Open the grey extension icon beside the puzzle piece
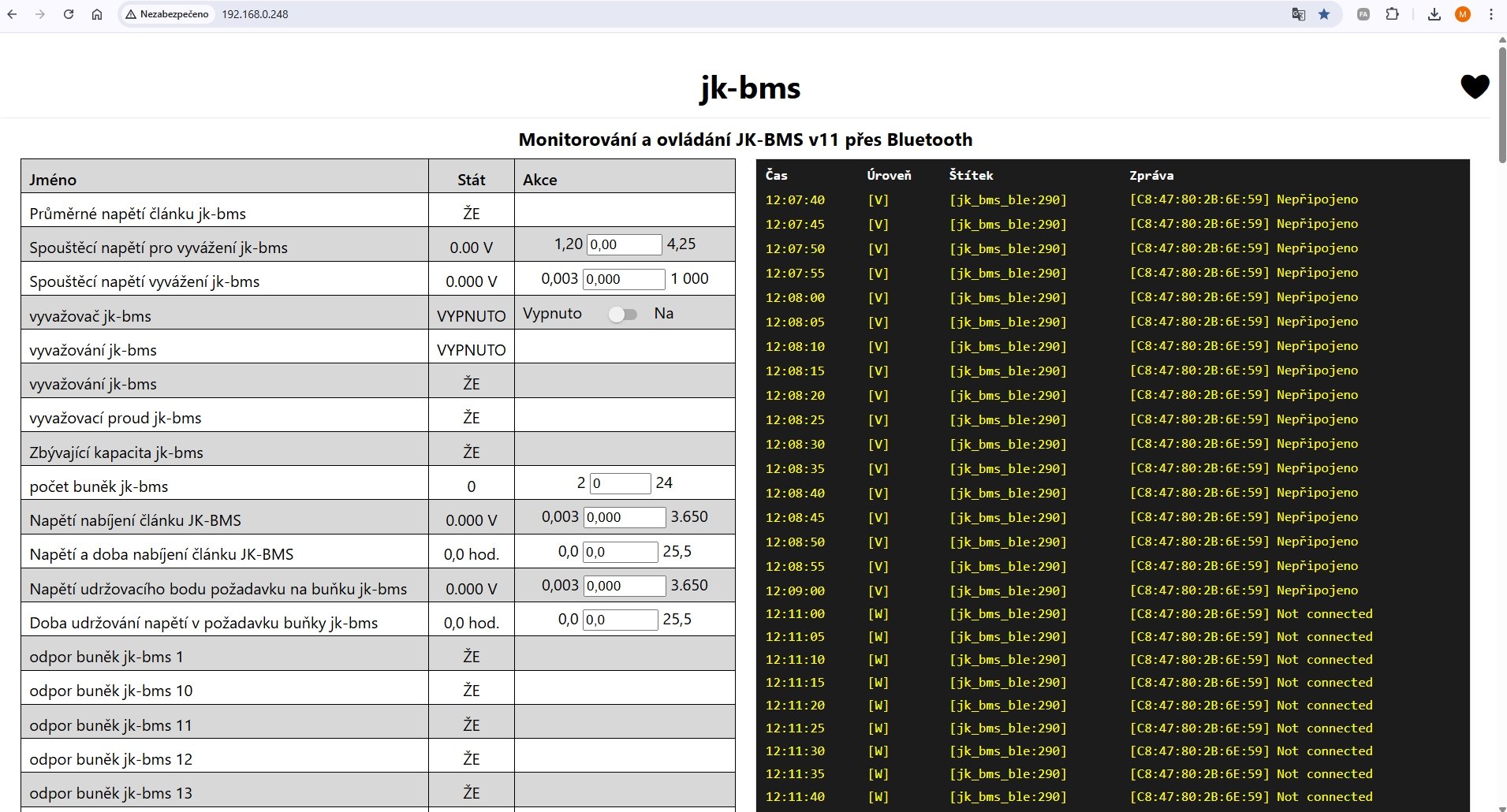The image size is (1507, 812). click(x=1363, y=14)
